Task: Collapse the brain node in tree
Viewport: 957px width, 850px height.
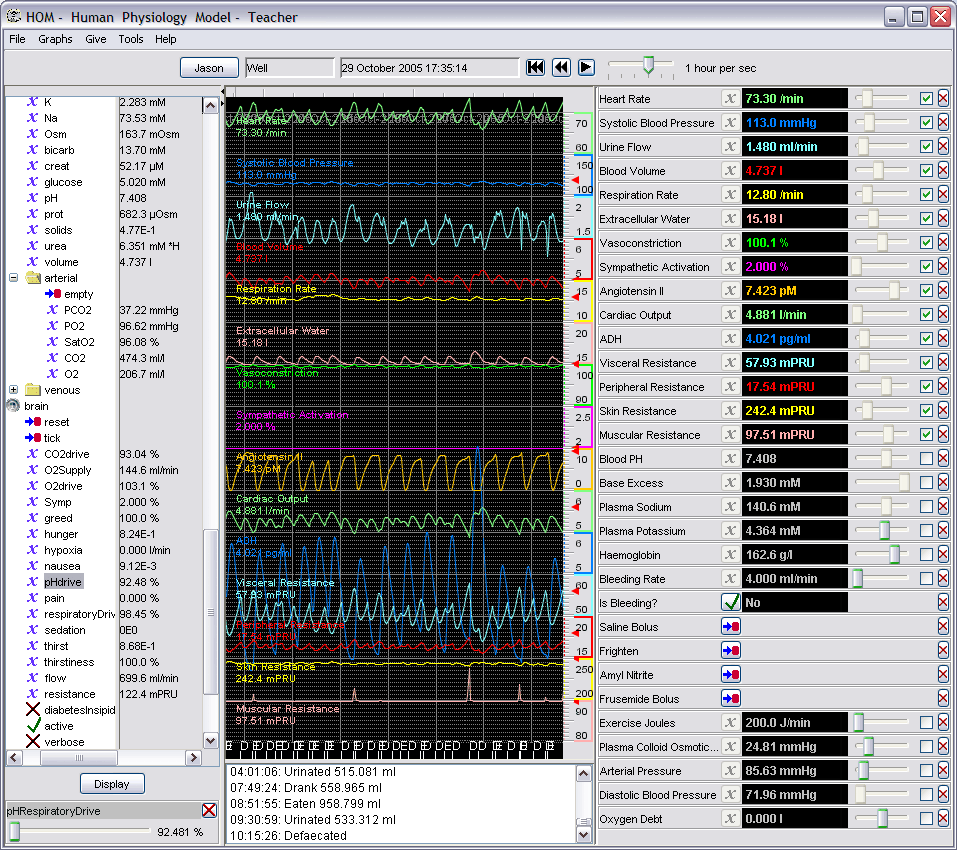Action: [x=14, y=406]
